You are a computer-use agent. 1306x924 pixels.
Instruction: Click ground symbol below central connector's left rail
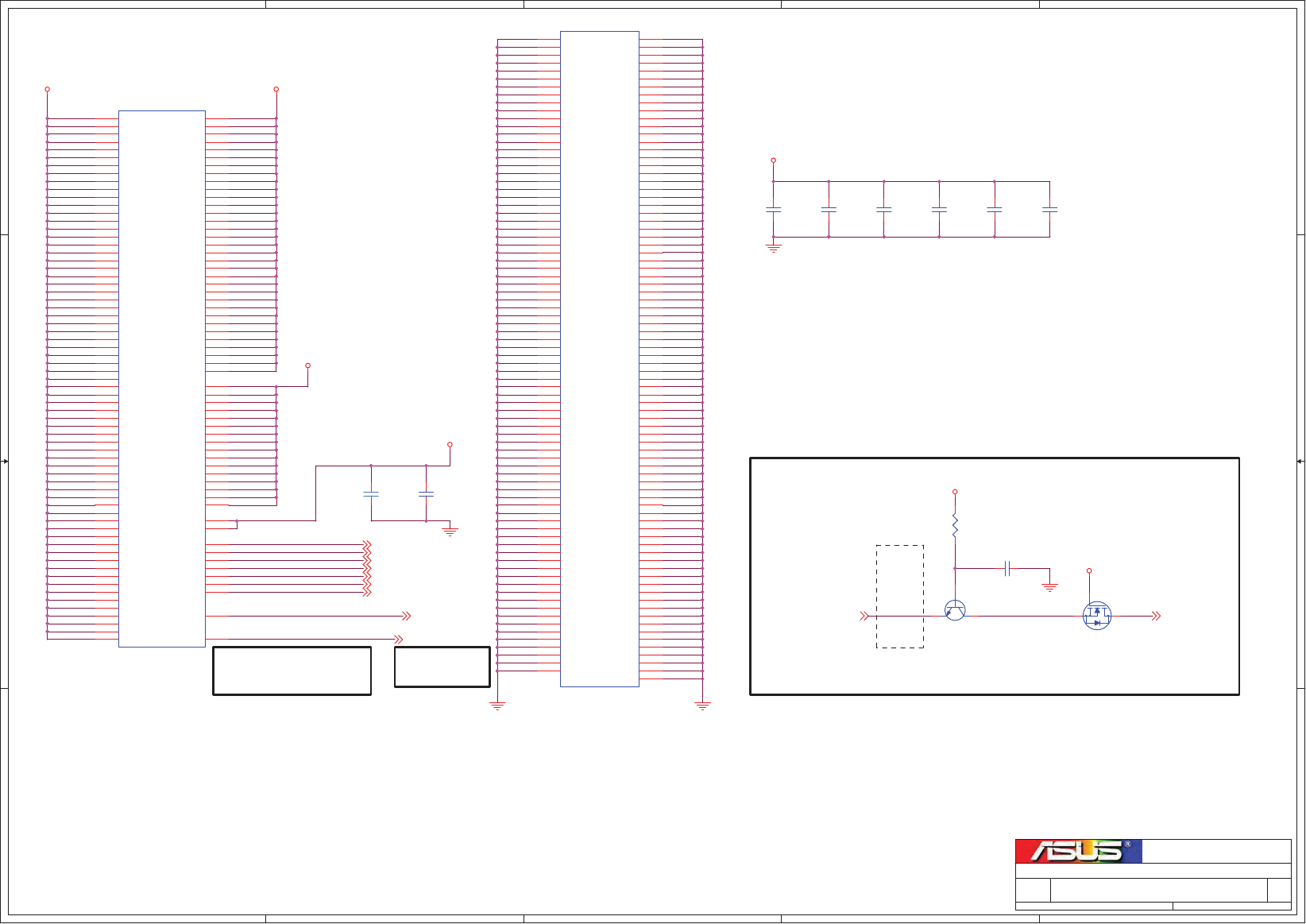tap(497, 705)
